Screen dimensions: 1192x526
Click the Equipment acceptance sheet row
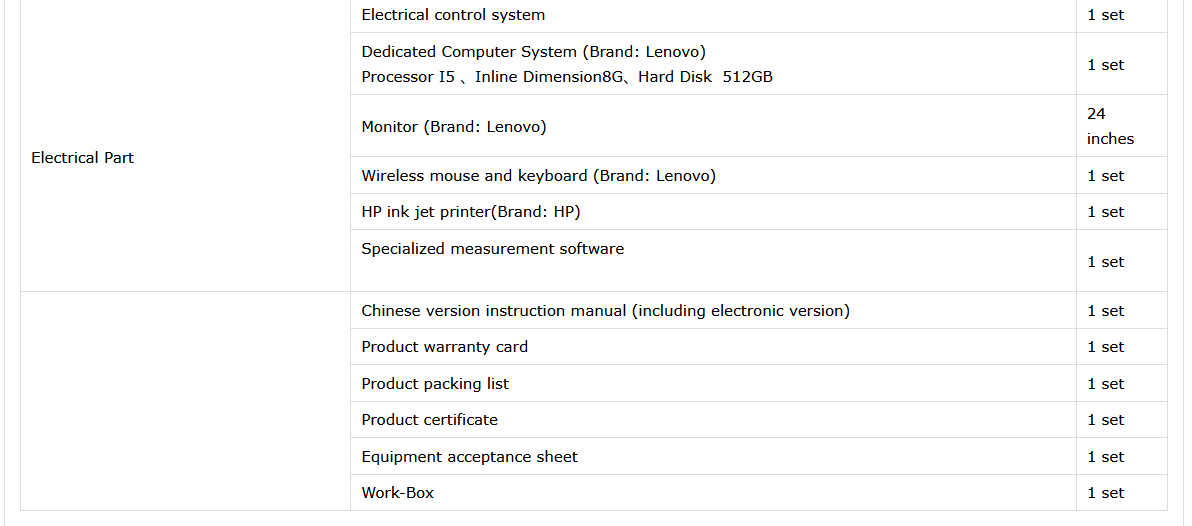pyautogui.click(x=469, y=457)
